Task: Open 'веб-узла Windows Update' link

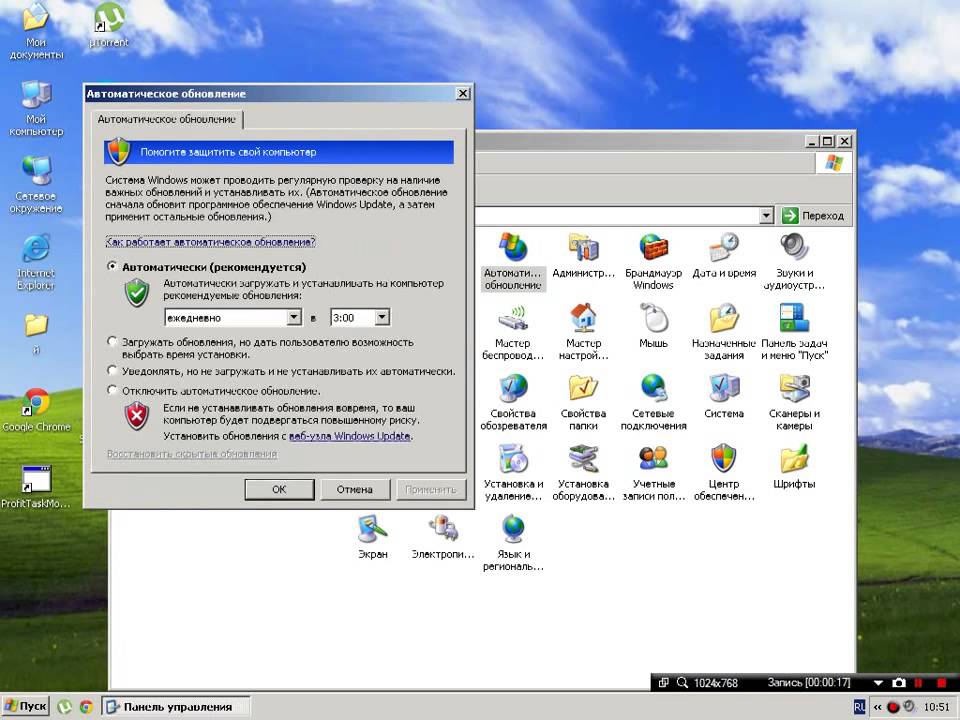Action: click(x=350, y=436)
